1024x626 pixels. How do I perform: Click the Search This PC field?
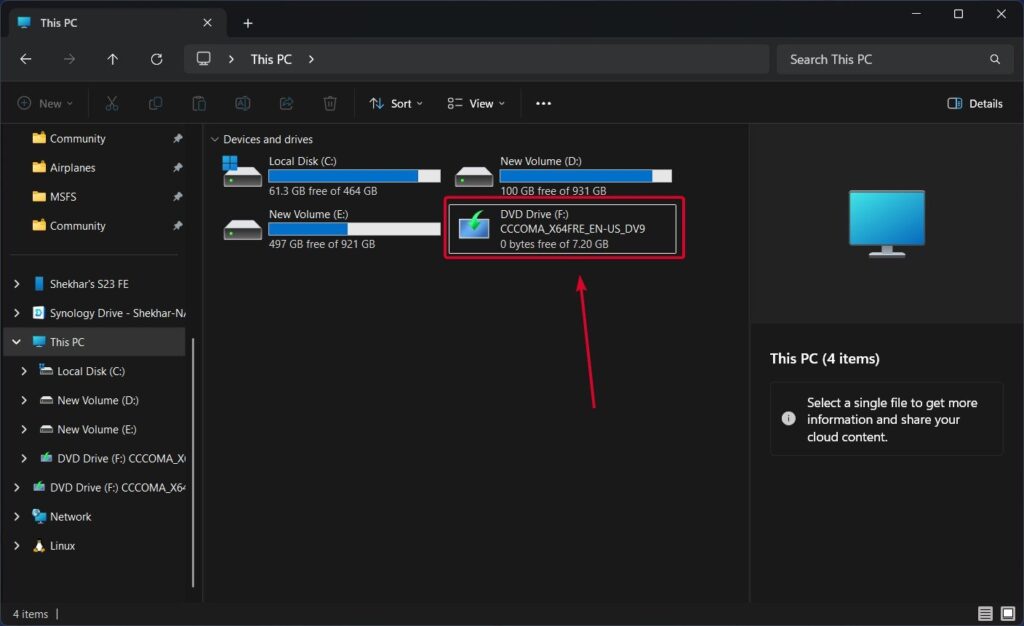click(893, 59)
